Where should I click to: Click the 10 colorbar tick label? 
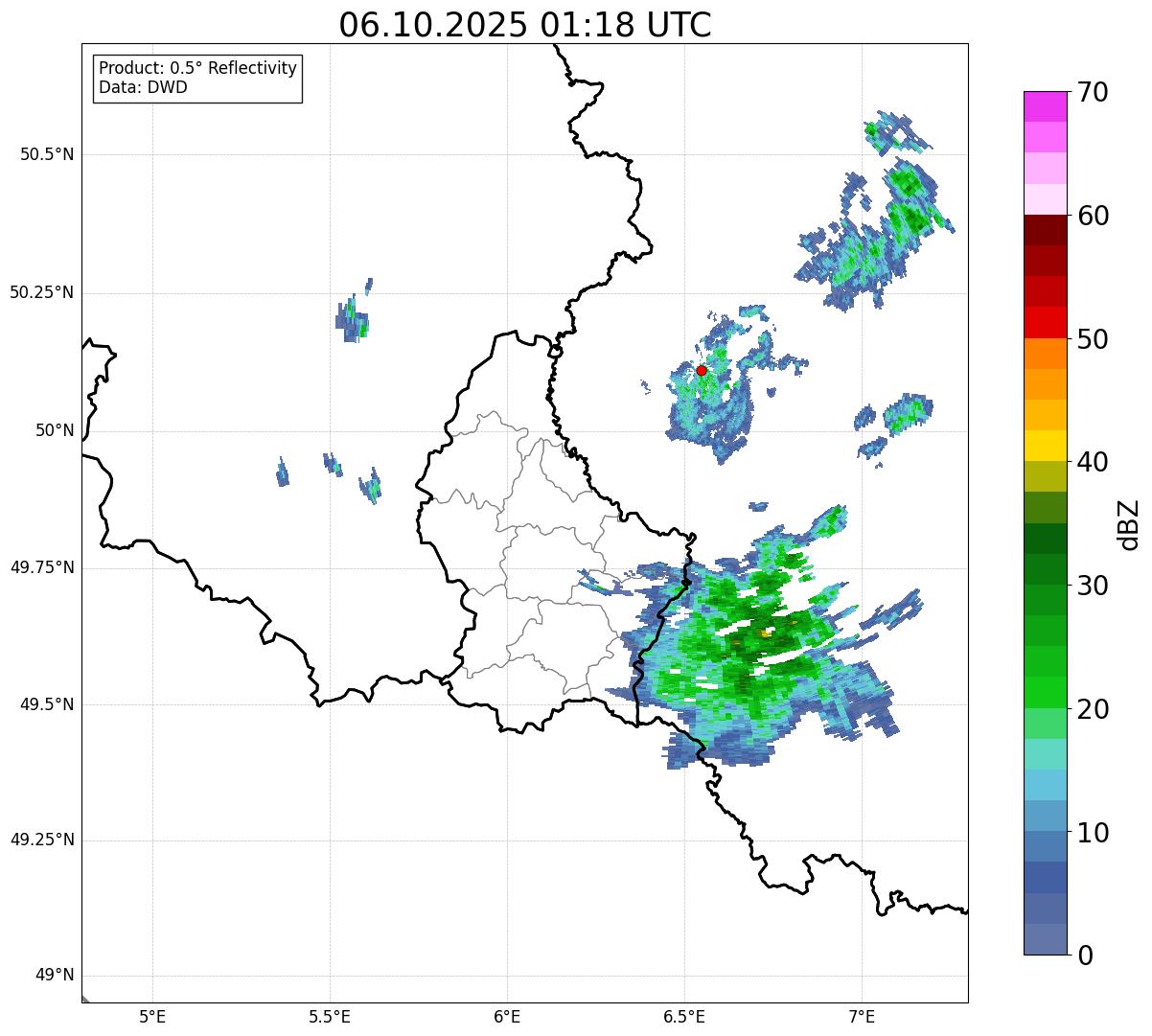[x=1093, y=833]
